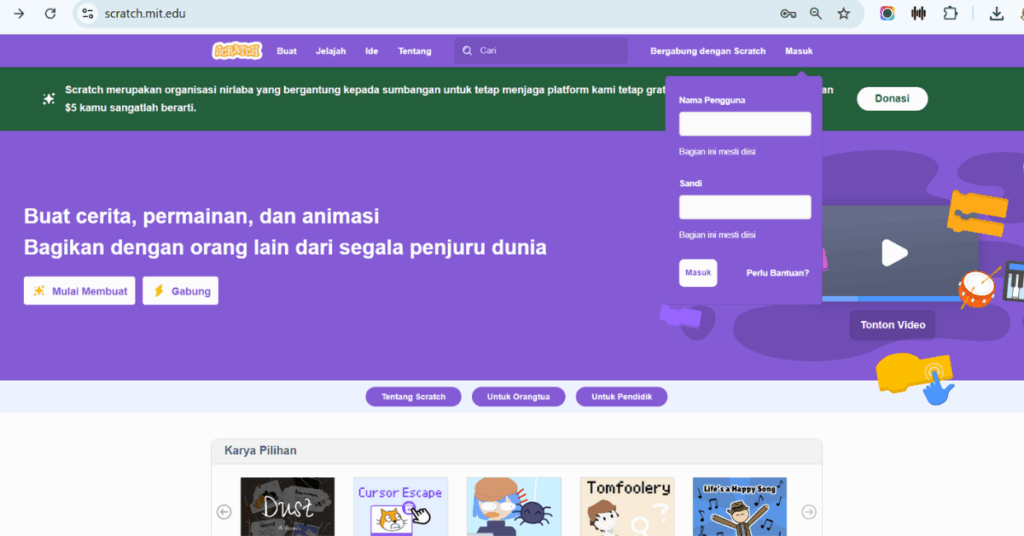Open browser downloads icon
Viewport: 1024px width, 536px height.
997,13
